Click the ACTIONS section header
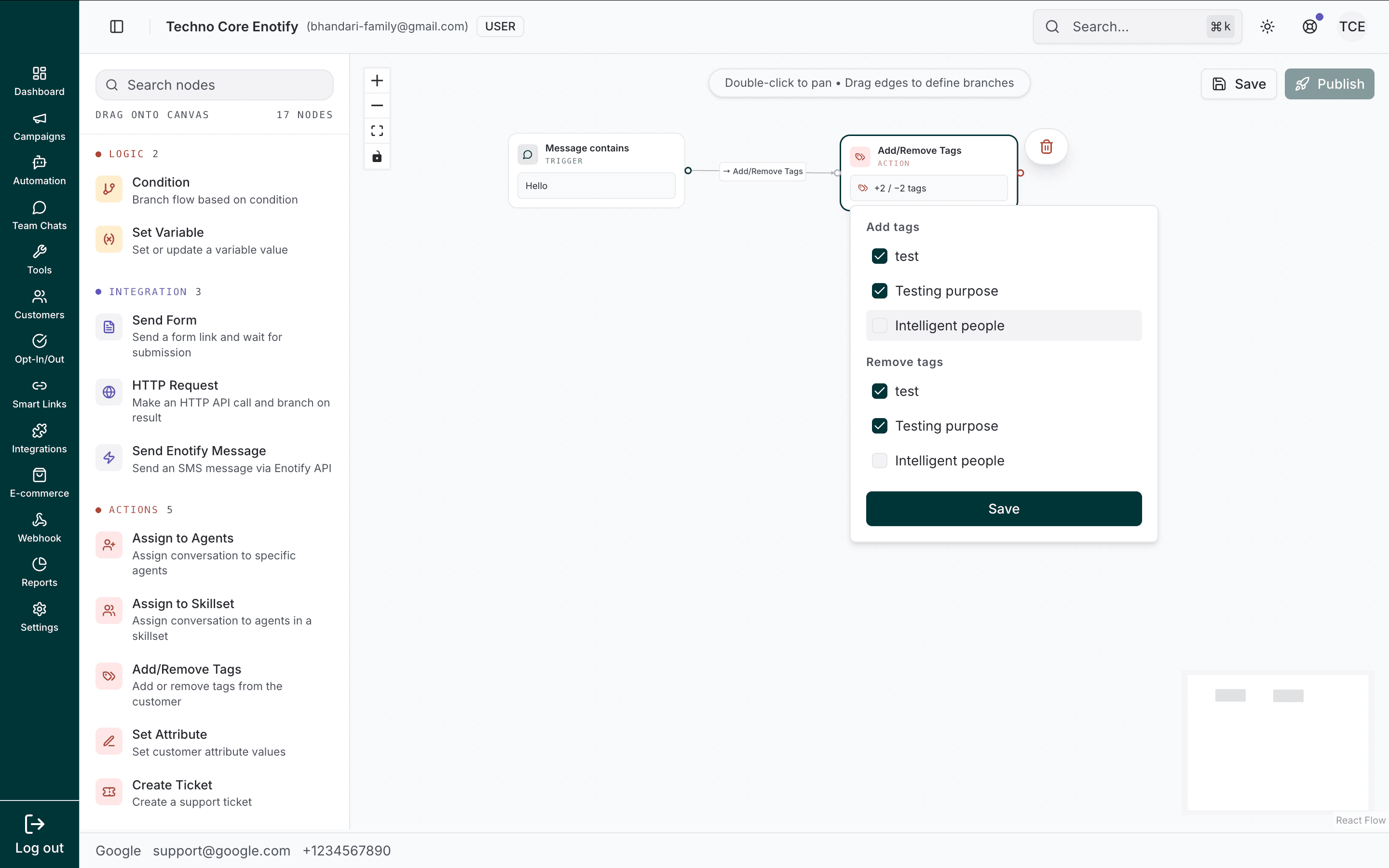The height and width of the screenshot is (868, 1389). pyautogui.click(x=134, y=510)
